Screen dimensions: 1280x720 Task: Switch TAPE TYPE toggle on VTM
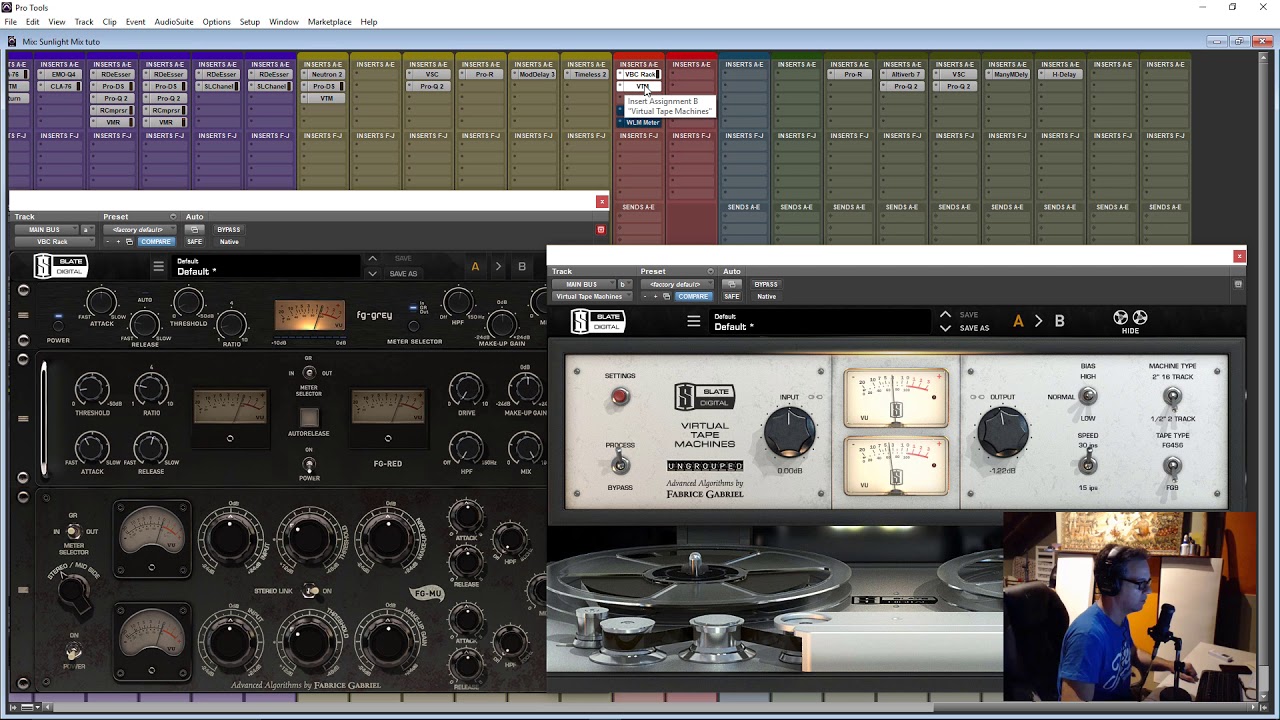[1173, 466]
